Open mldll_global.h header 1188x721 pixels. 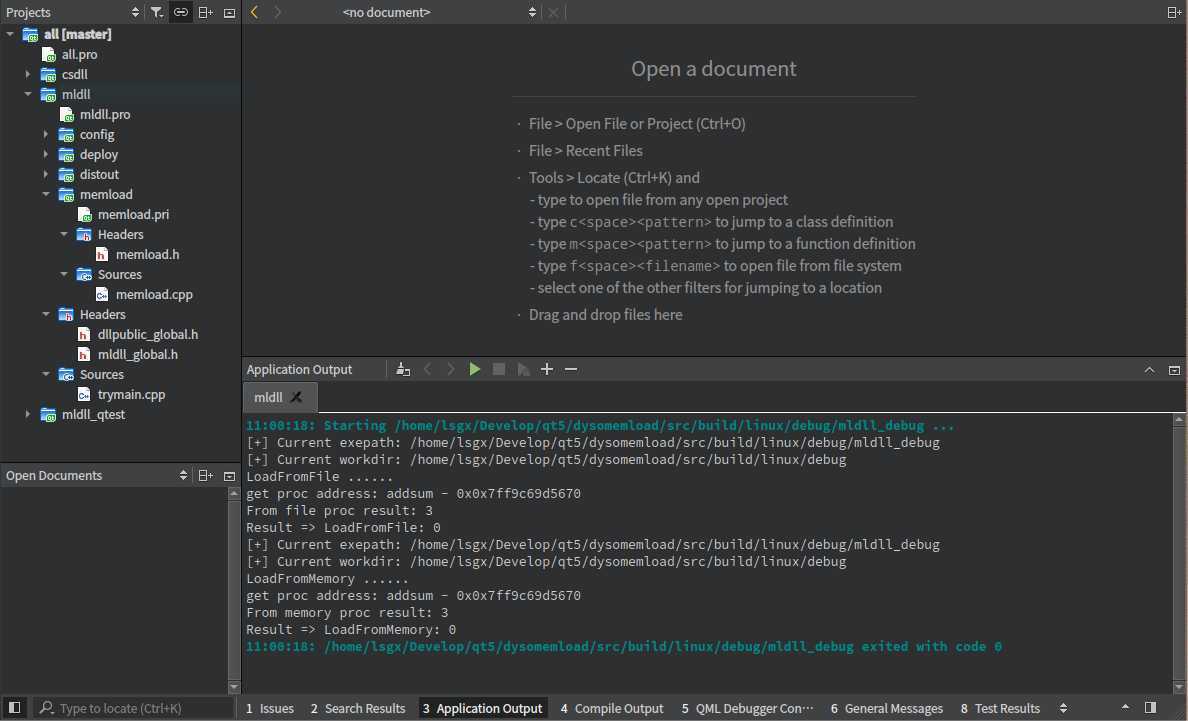[x=138, y=354]
